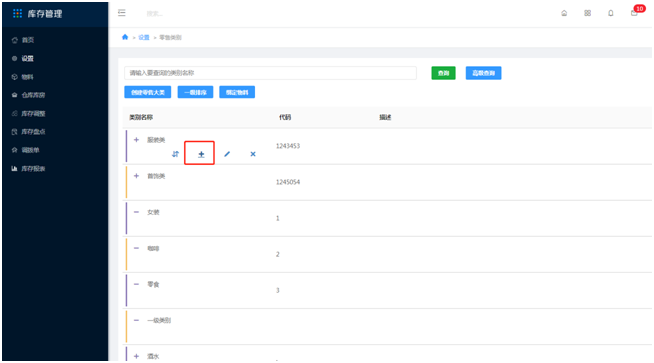Click add subcategory icon in 服装类 row
Viewport: 654px width, 363px height.
(201, 154)
